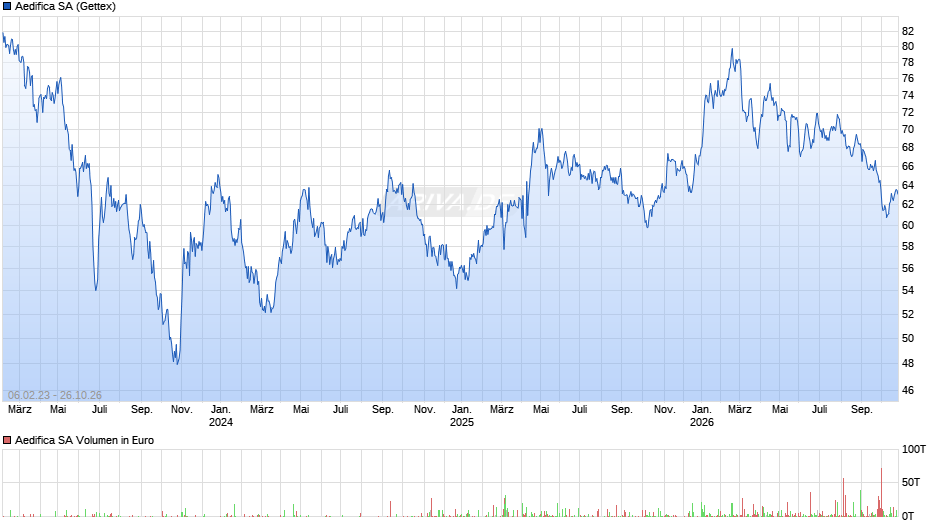Click the price axis value 56
Viewport: 940px width, 526px height.
908,268
